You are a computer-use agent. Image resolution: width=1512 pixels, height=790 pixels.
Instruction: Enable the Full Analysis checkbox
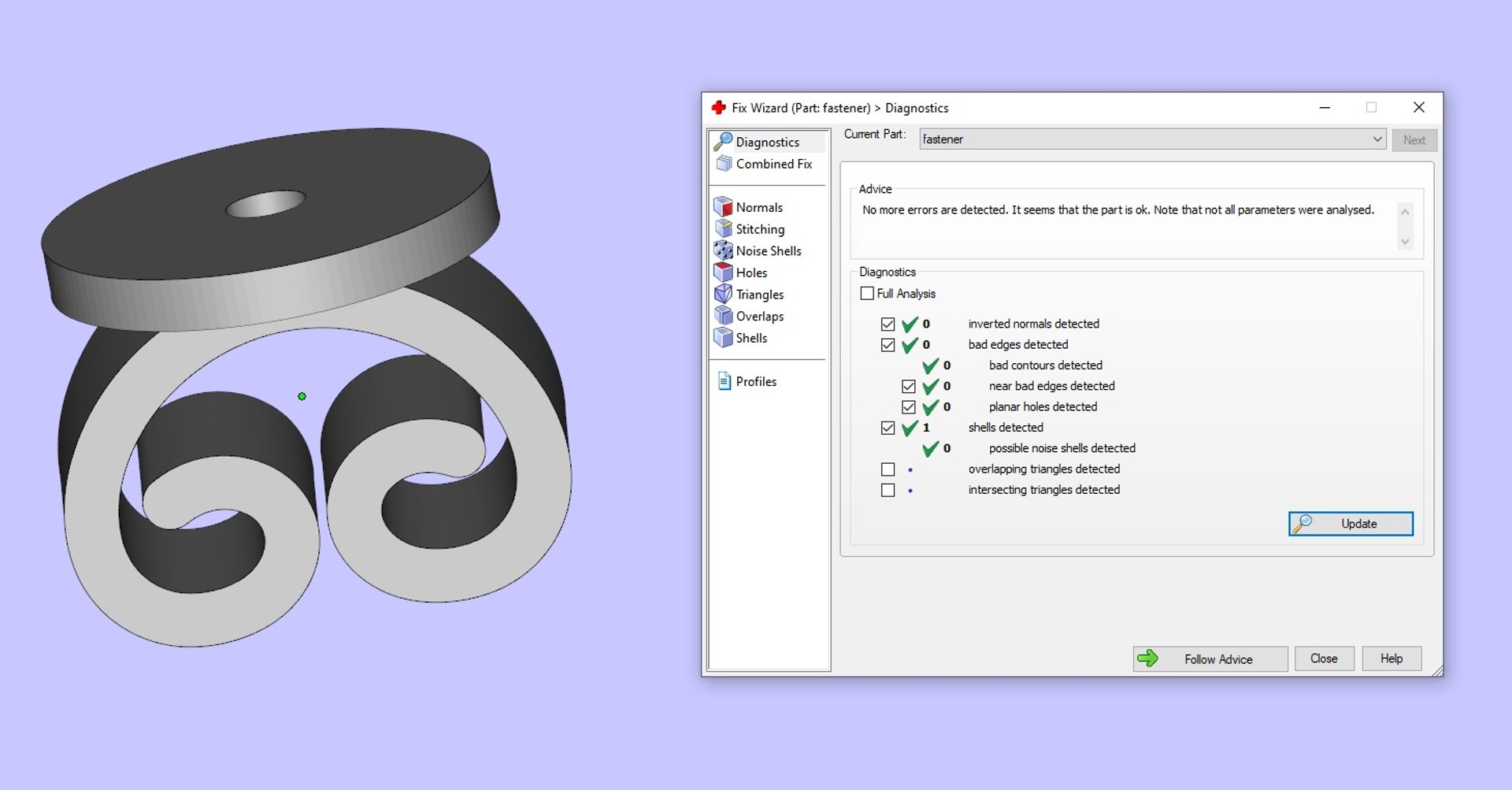pos(867,293)
